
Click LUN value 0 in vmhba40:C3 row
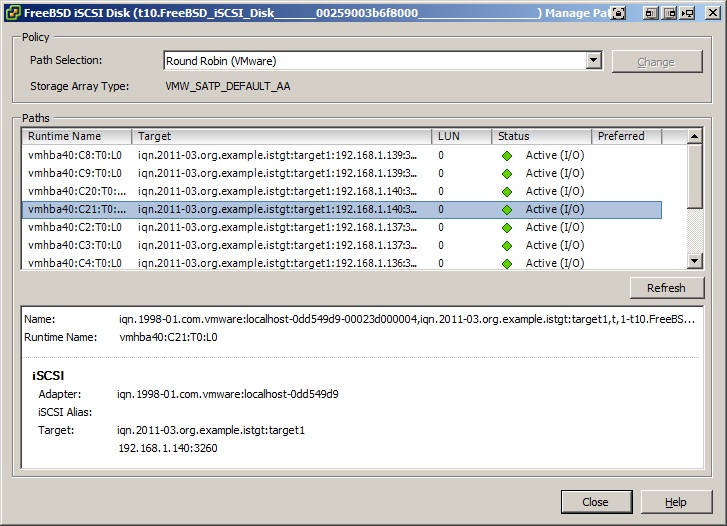coord(441,245)
